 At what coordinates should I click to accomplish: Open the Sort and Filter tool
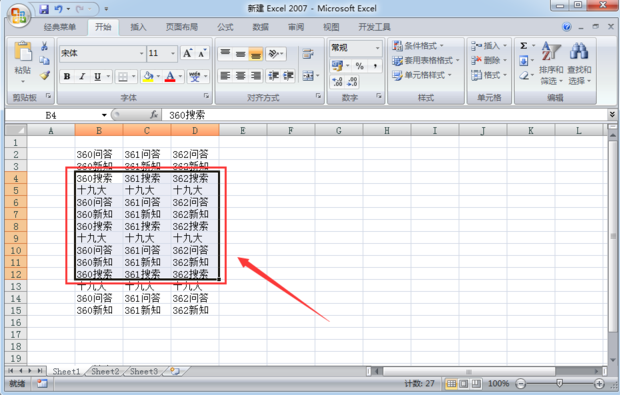point(551,63)
